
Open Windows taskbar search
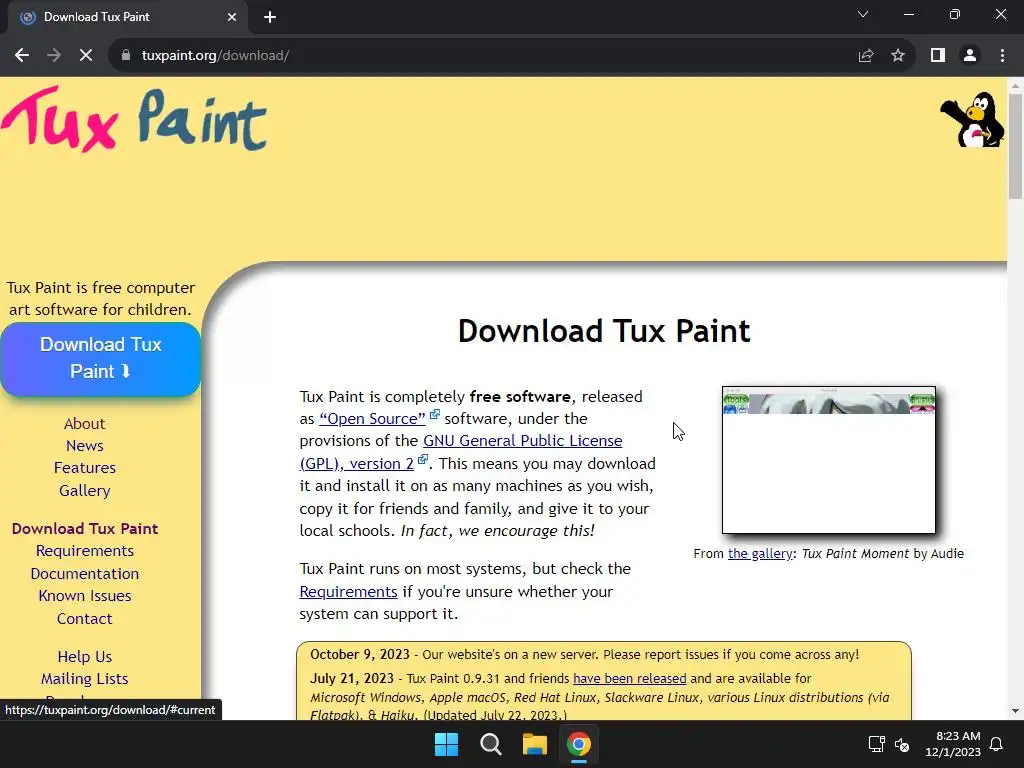point(490,744)
